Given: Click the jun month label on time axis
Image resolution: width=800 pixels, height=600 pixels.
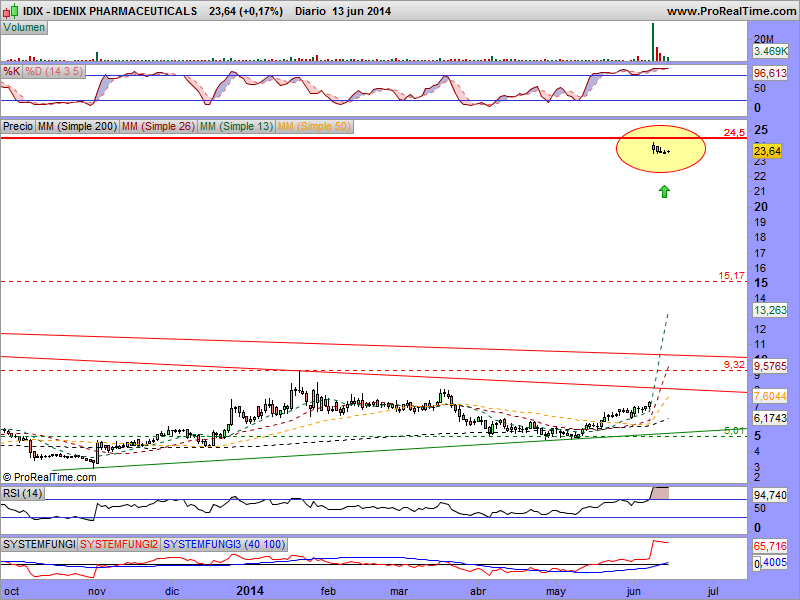Looking at the screenshot, I should pos(633,591).
